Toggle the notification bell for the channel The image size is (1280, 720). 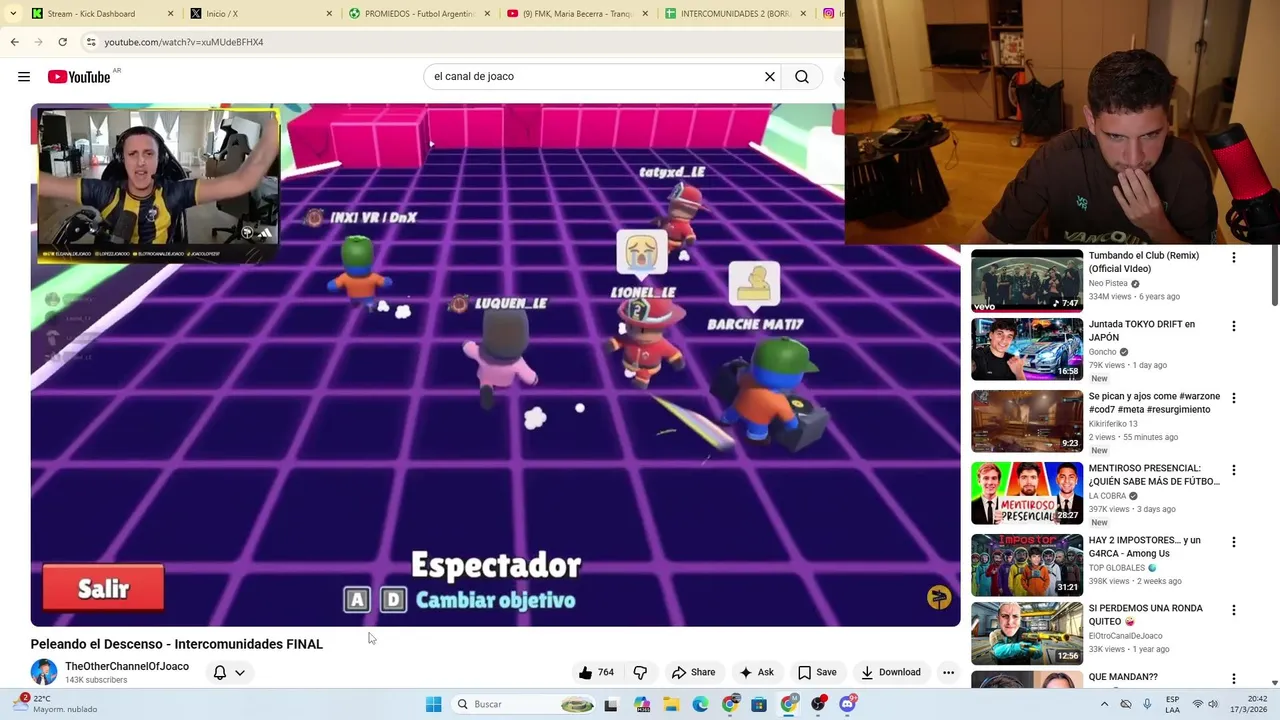pos(220,672)
